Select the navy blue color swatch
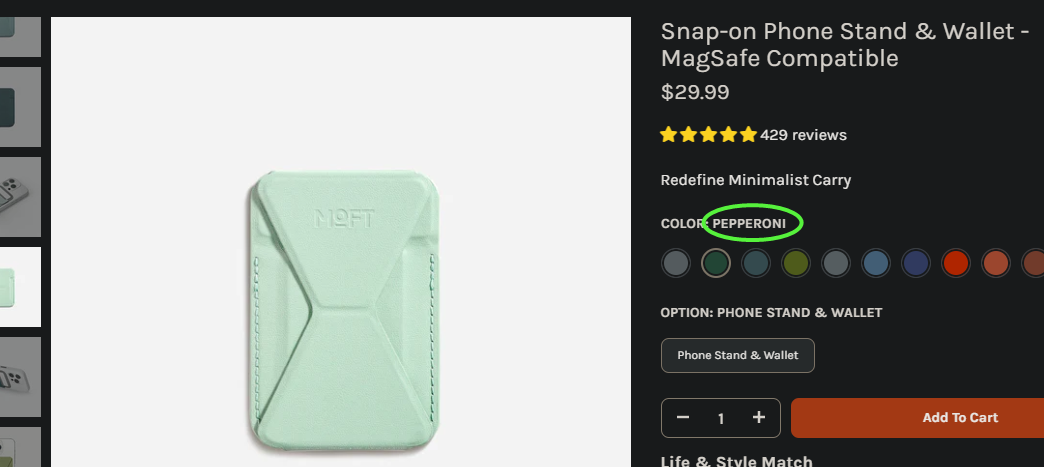1044x467 pixels. coord(915,263)
